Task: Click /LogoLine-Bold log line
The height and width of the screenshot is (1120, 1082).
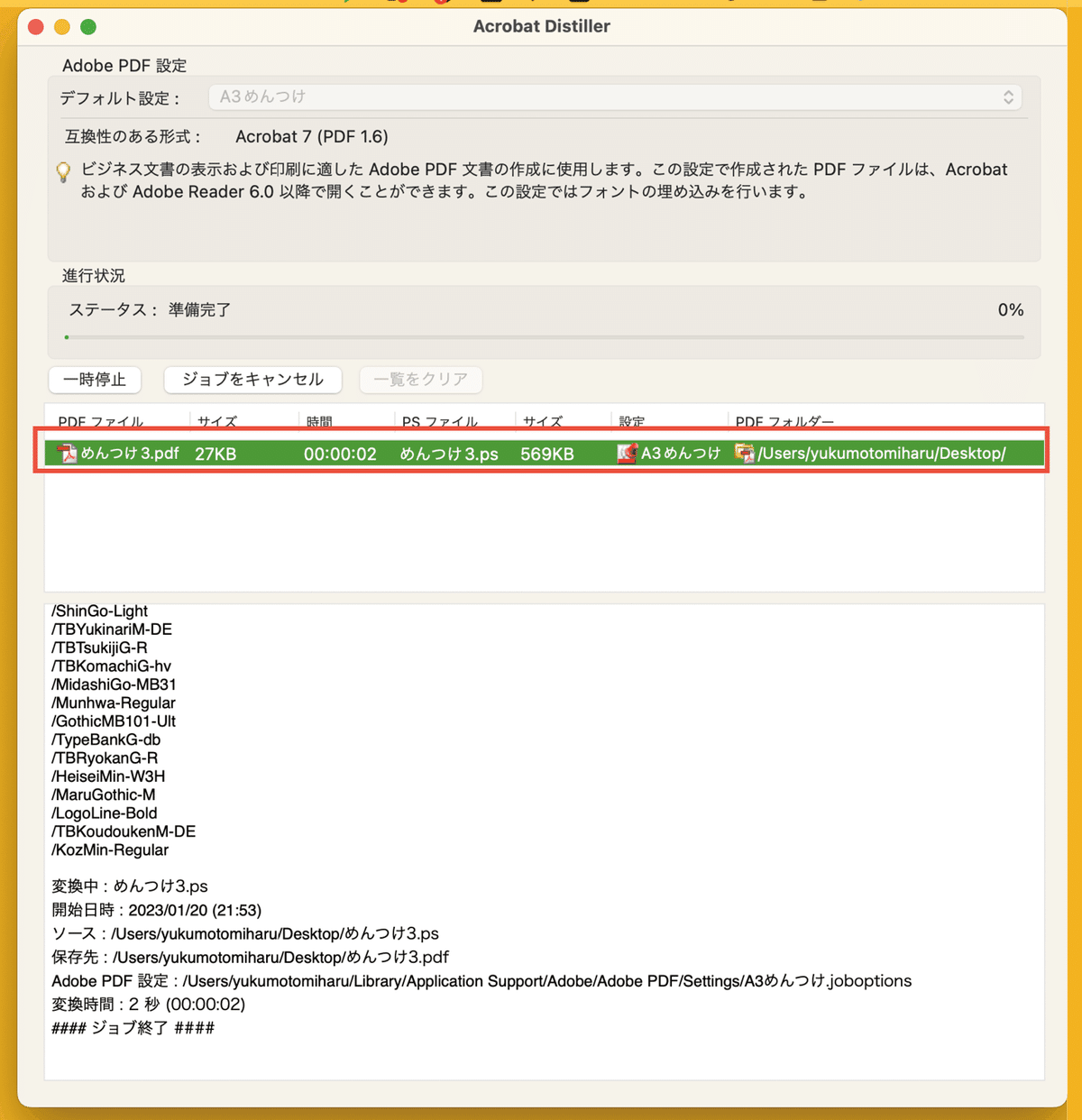Action: point(105,813)
